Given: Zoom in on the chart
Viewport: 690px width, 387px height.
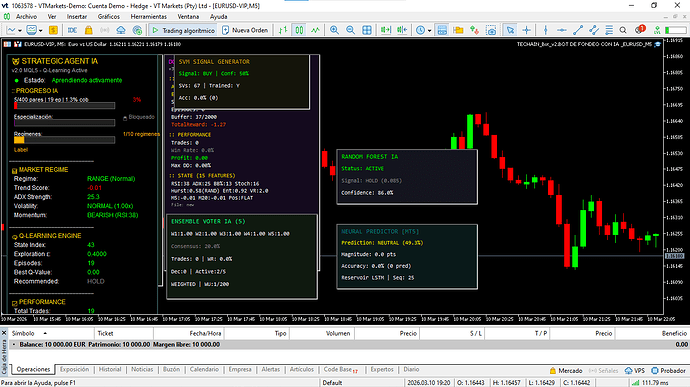Looking at the screenshot, I should coord(334,30).
